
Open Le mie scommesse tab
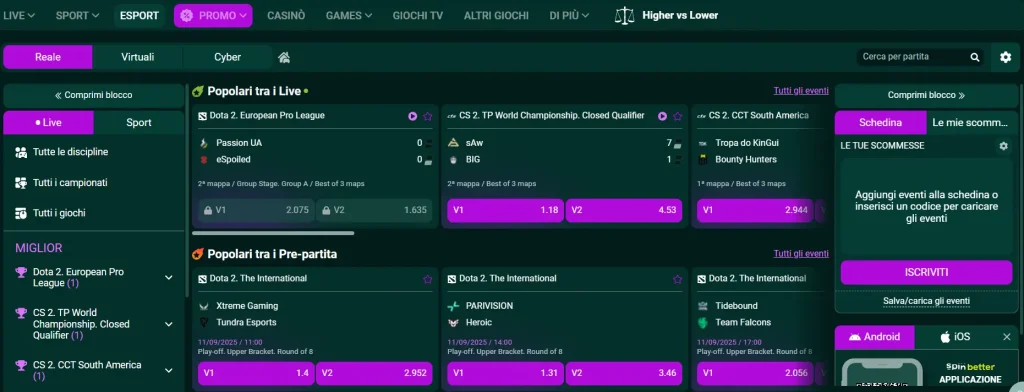point(972,122)
